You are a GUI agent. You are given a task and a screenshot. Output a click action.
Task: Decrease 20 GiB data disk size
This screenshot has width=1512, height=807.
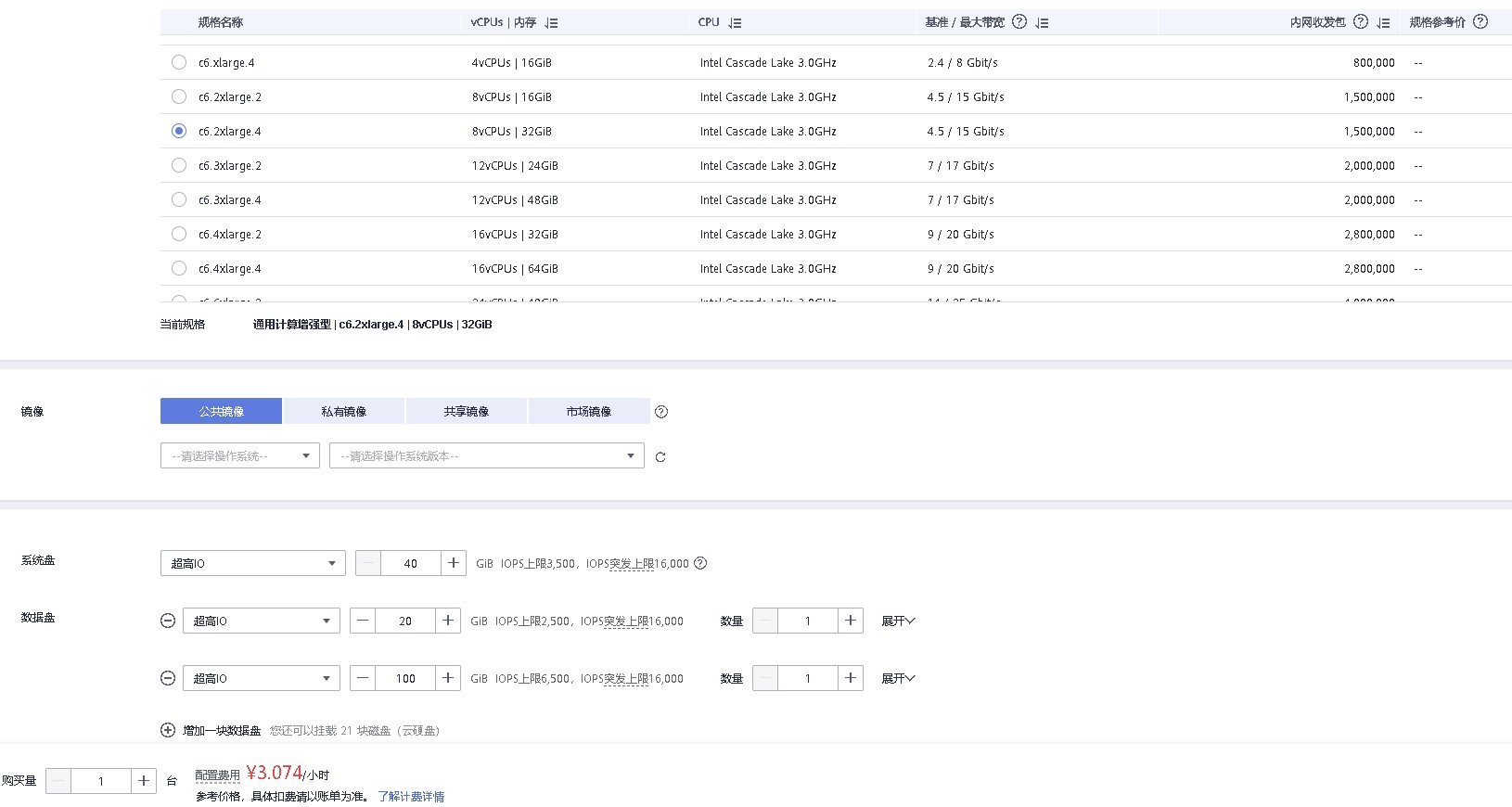tap(363, 621)
